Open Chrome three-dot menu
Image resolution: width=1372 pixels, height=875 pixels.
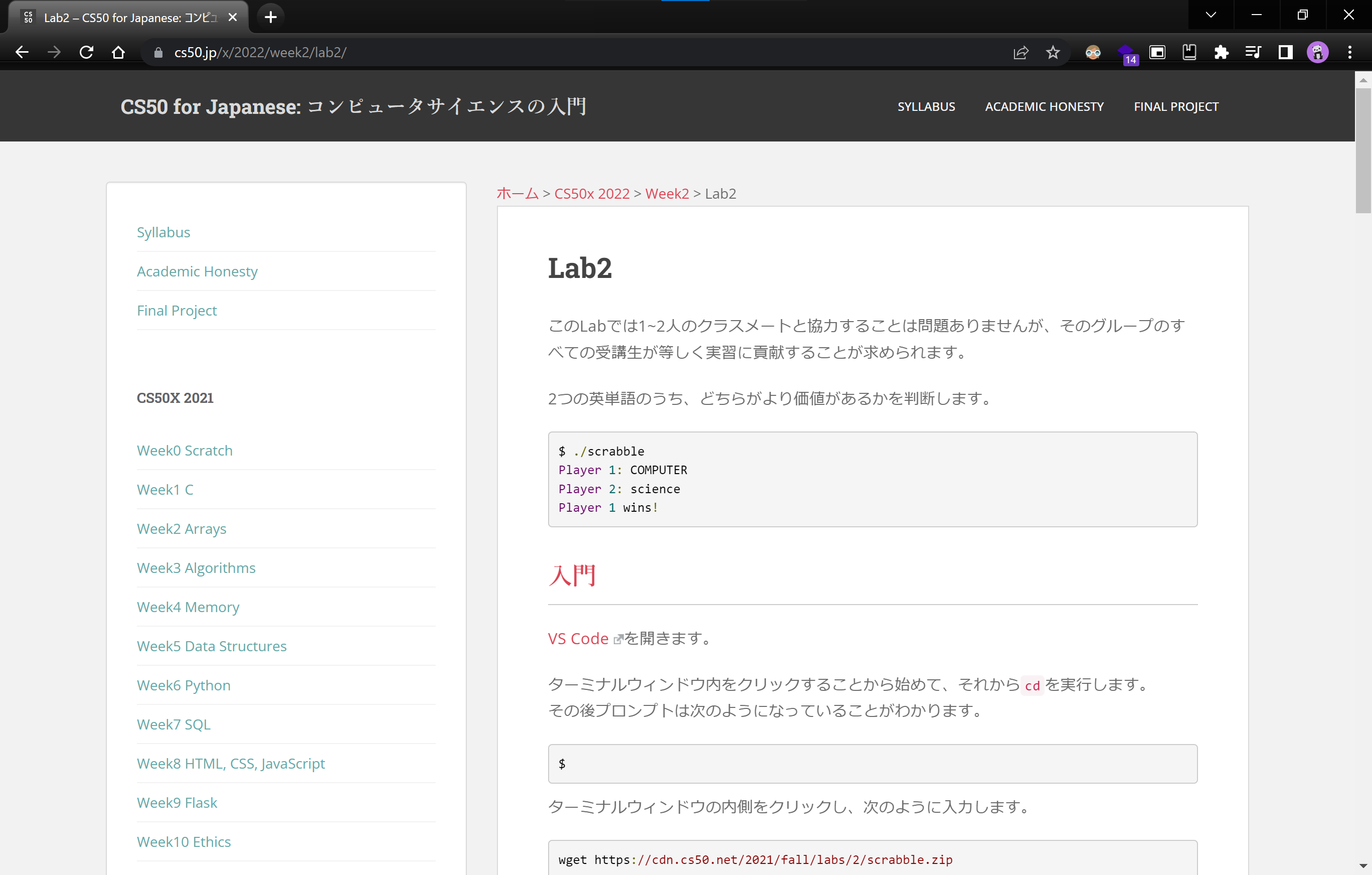click(1349, 53)
